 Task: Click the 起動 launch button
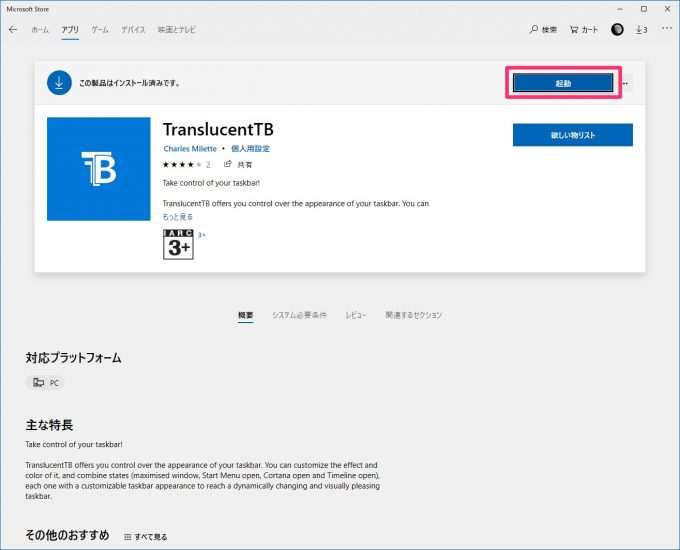pyautogui.click(x=563, y=83)
